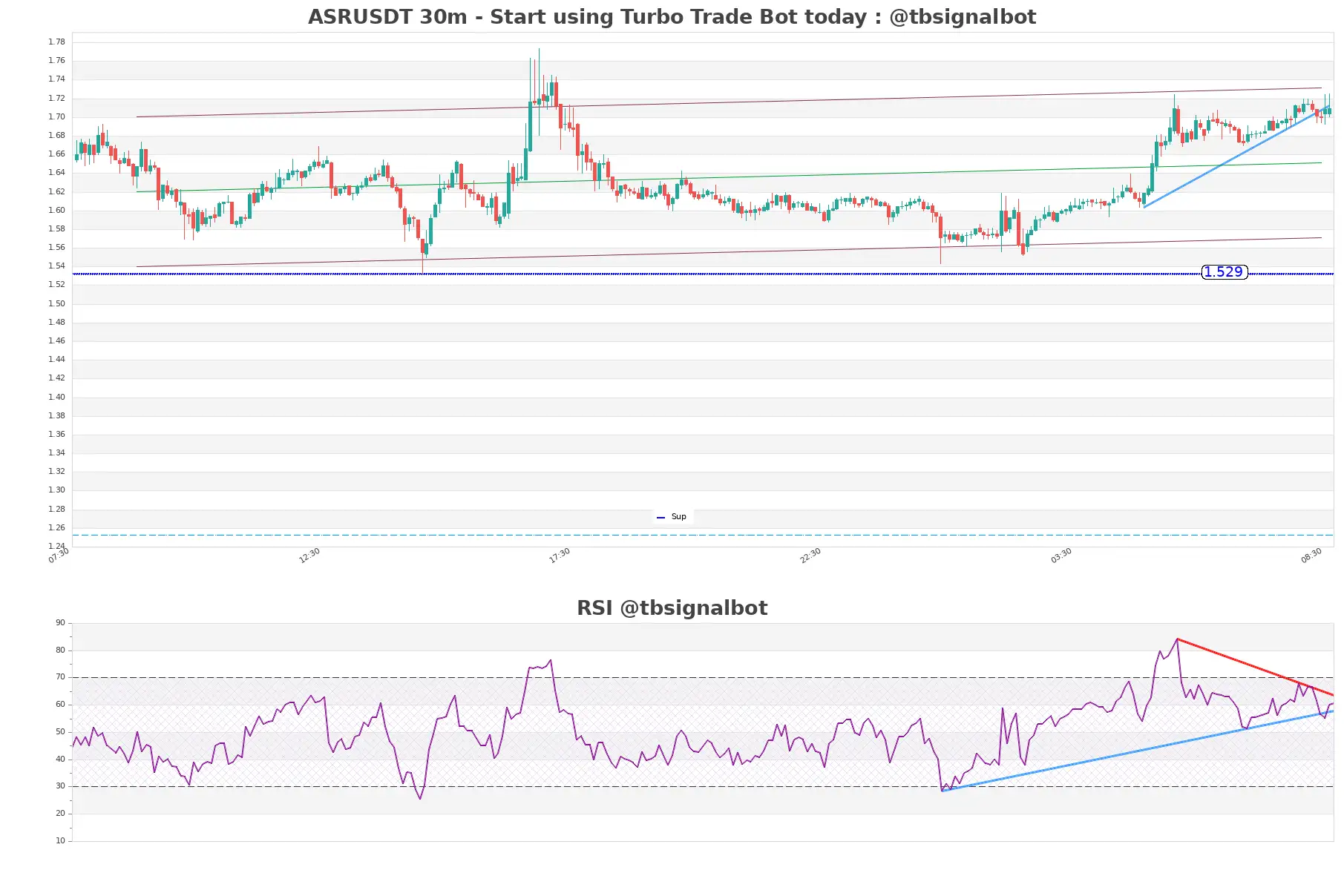
Task: Click the RSI 20 axis label
Action: pos(60,814)
